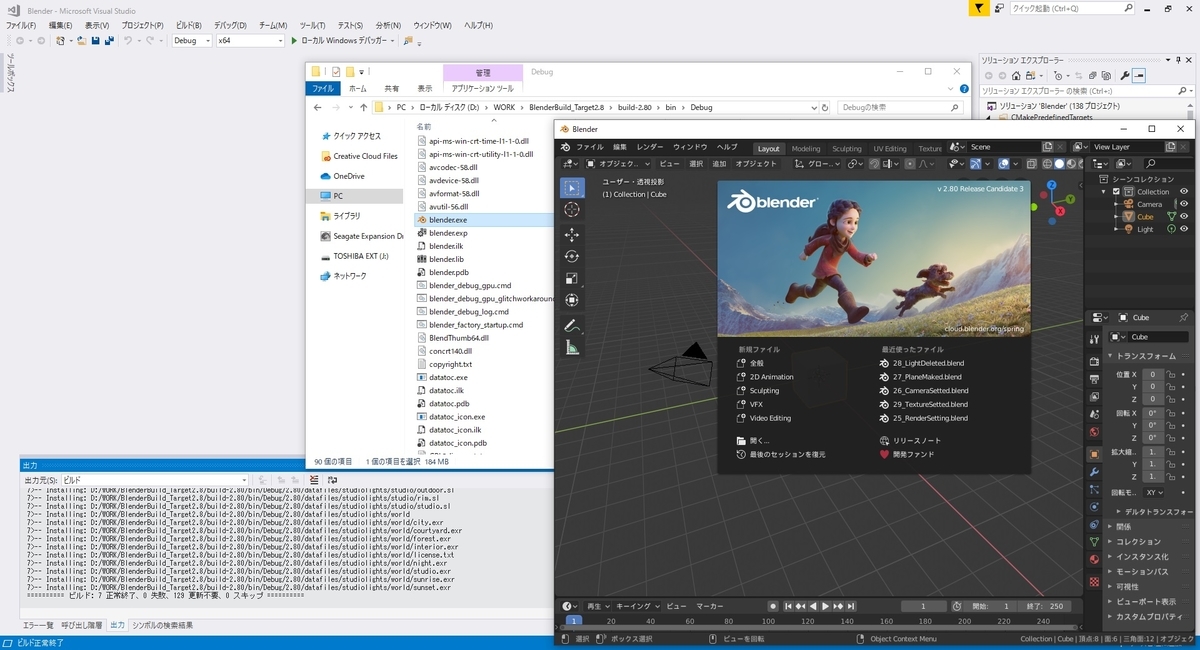This screenshot has width=1200, height=650.
Task: Select the Annotate tool in Blender
Action: pyautogui.click(x=572, y=326)
